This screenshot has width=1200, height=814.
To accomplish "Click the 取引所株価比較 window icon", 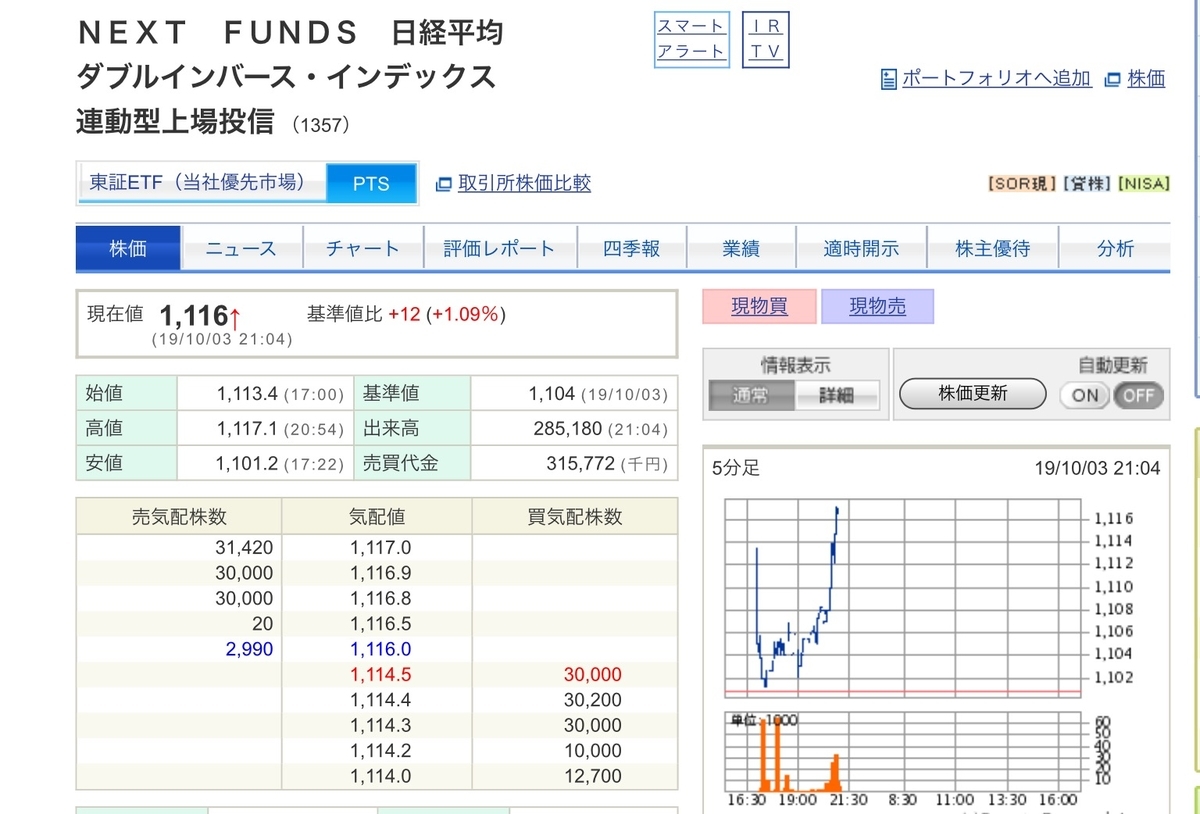I will point(444,184).
